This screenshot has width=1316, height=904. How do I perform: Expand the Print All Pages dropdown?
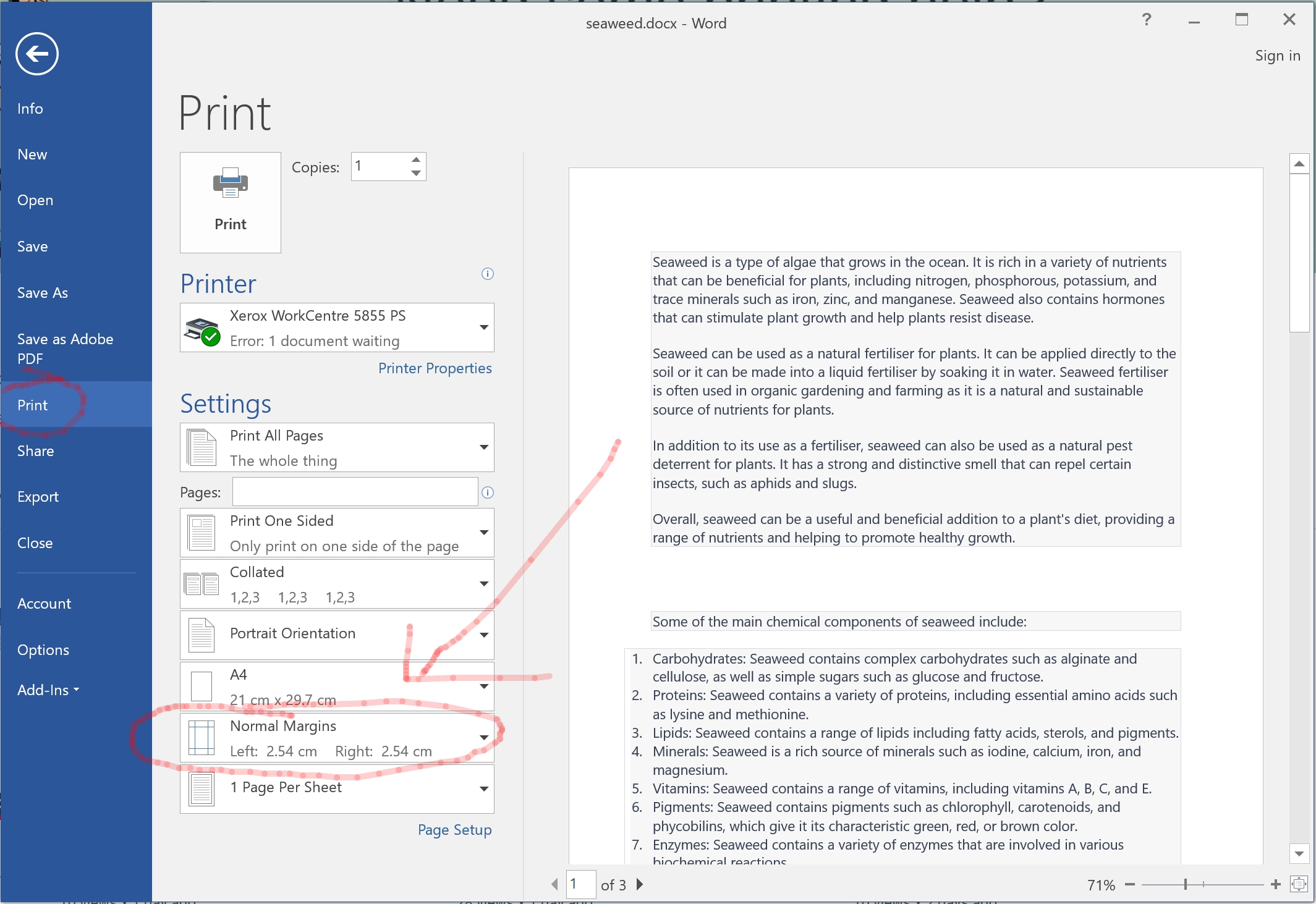tap(485, 448)
